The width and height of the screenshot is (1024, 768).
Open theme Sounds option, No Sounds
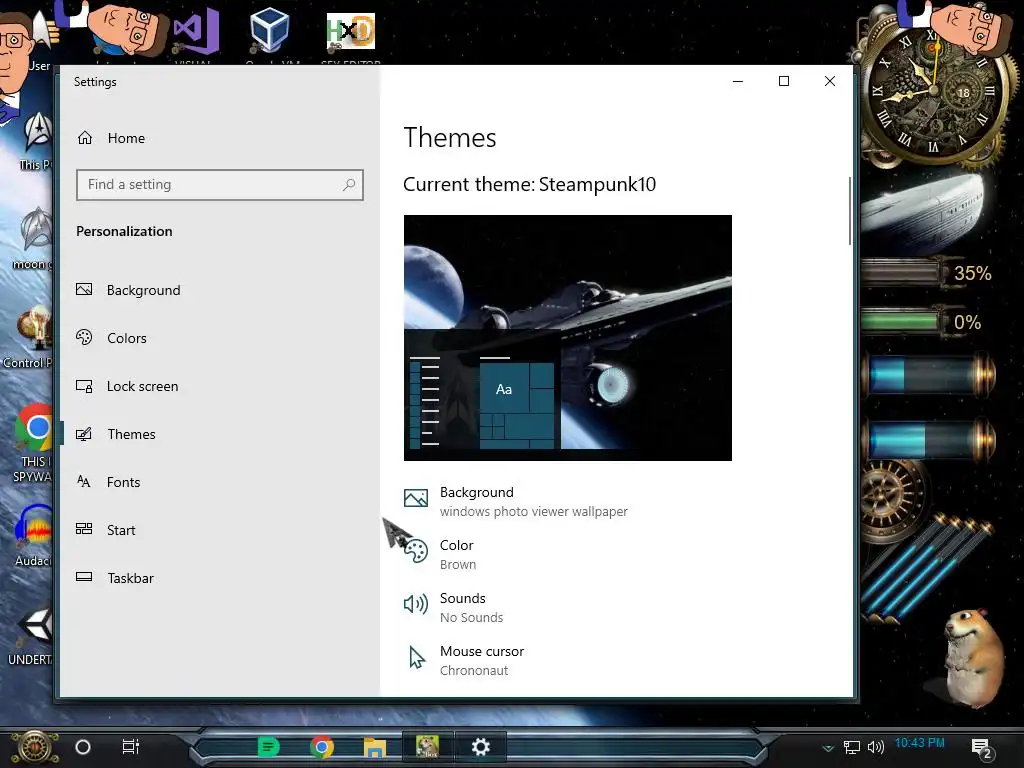click(x=454, y=607)
